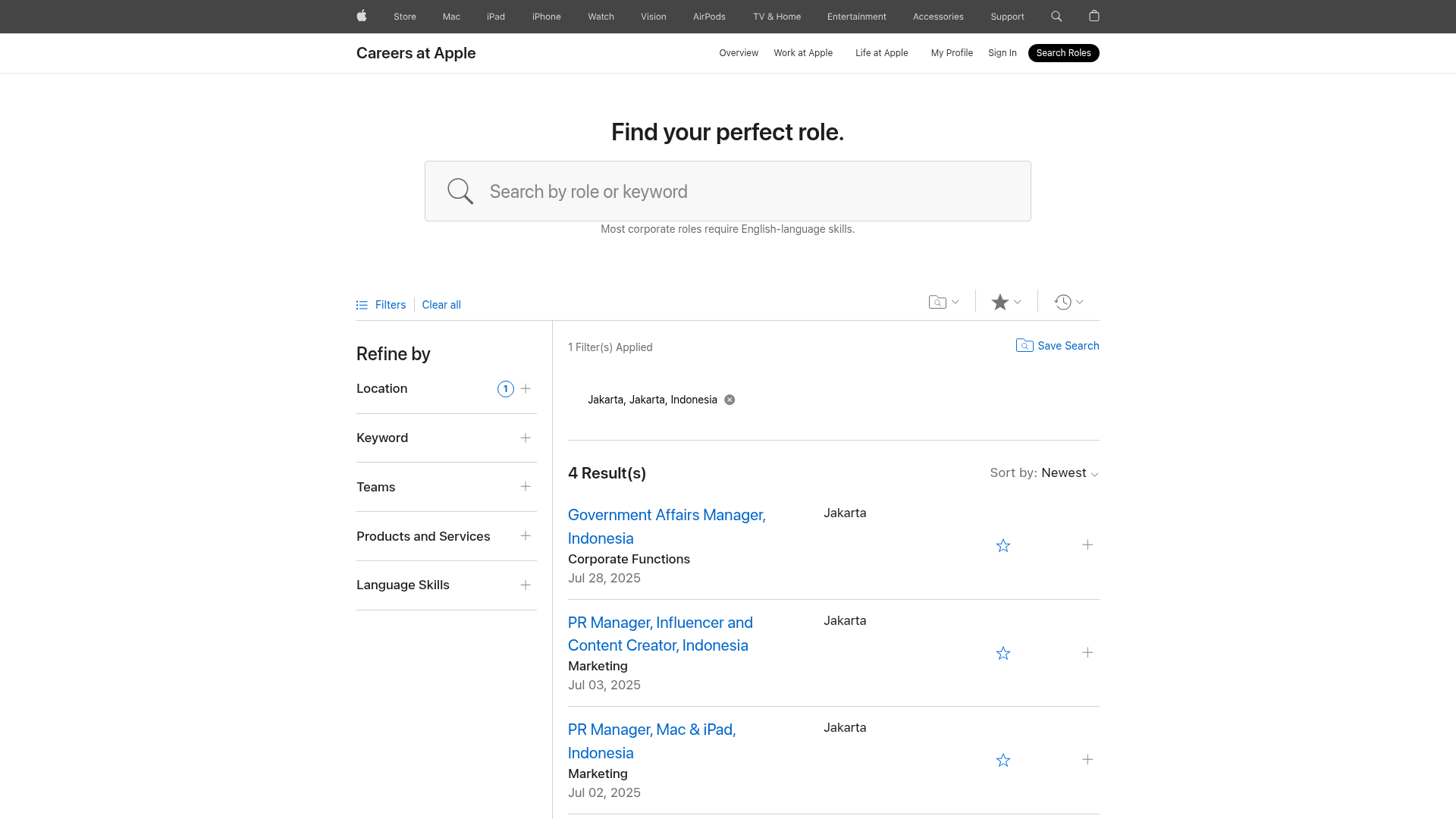Expand PR Manager, Mac & iPad role details

[1087, 760]
